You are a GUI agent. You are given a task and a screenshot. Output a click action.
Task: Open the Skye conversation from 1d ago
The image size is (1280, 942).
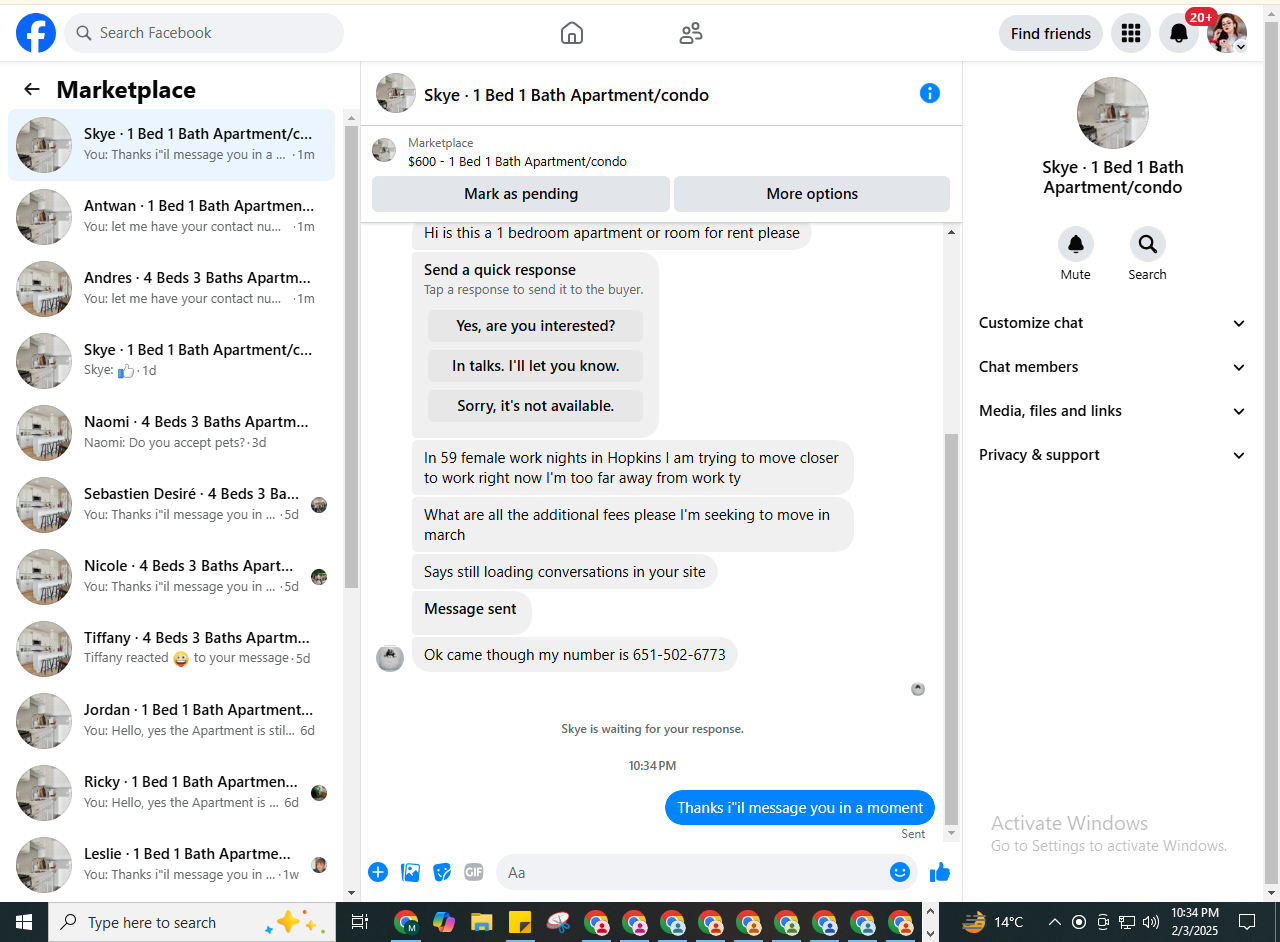point(171,360)
